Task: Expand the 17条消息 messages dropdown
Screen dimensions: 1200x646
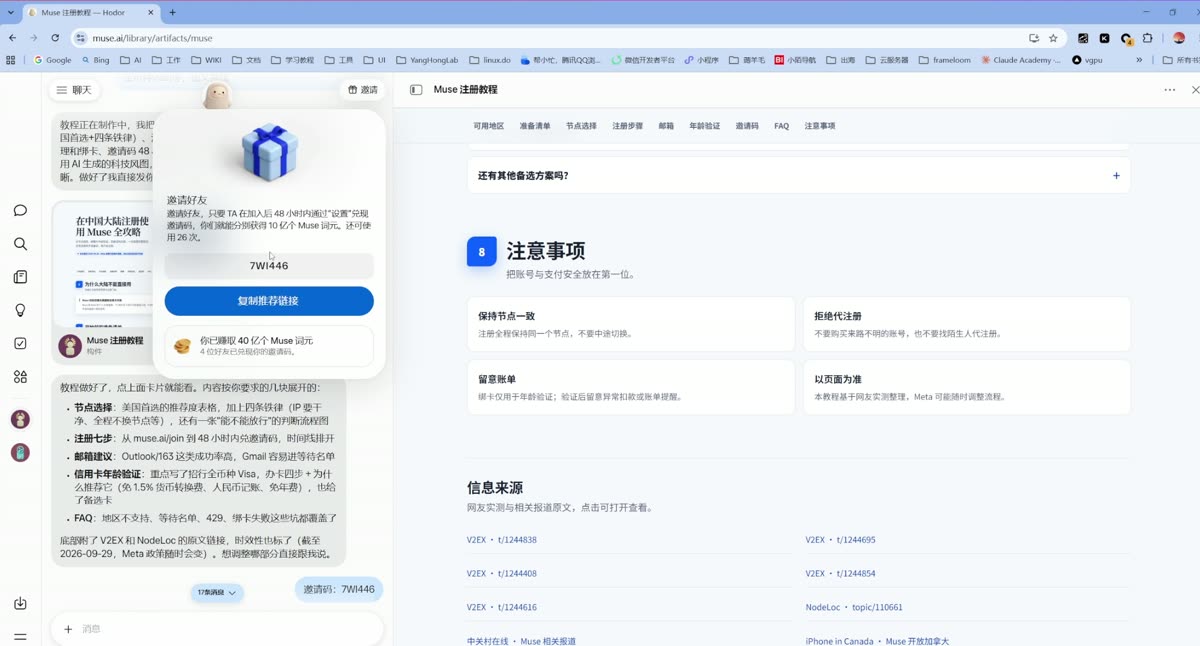Action: pyautogui.click(x=217, y=593)
